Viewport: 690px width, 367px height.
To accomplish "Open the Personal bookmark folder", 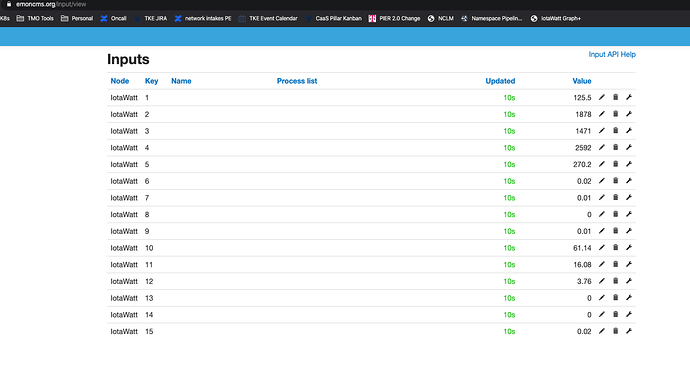I will click(x=77, y=18).
